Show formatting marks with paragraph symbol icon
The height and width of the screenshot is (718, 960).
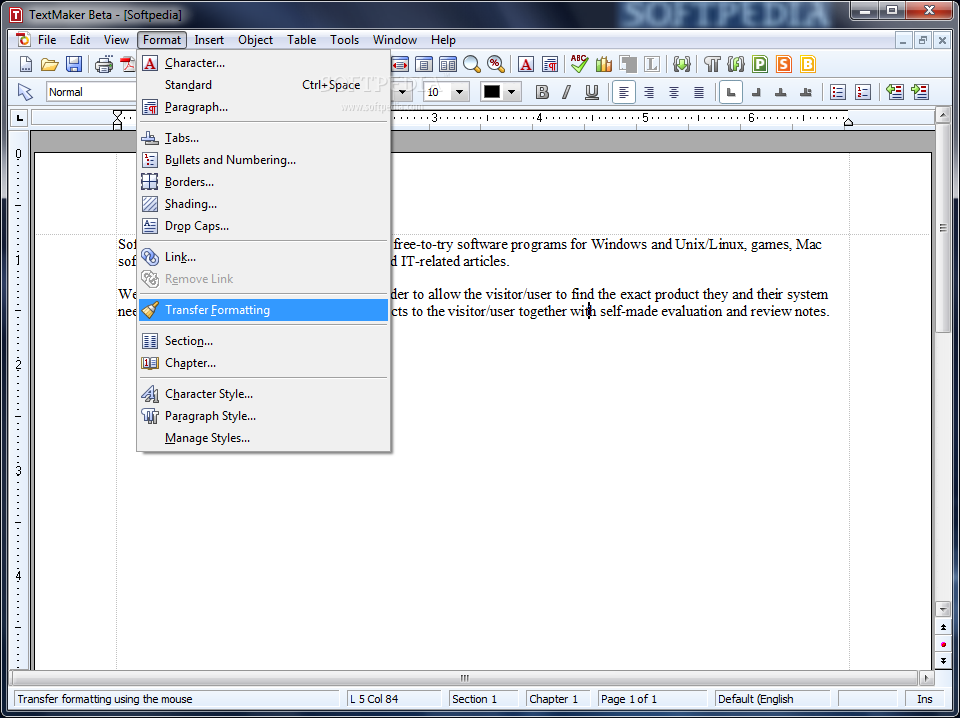712,65
